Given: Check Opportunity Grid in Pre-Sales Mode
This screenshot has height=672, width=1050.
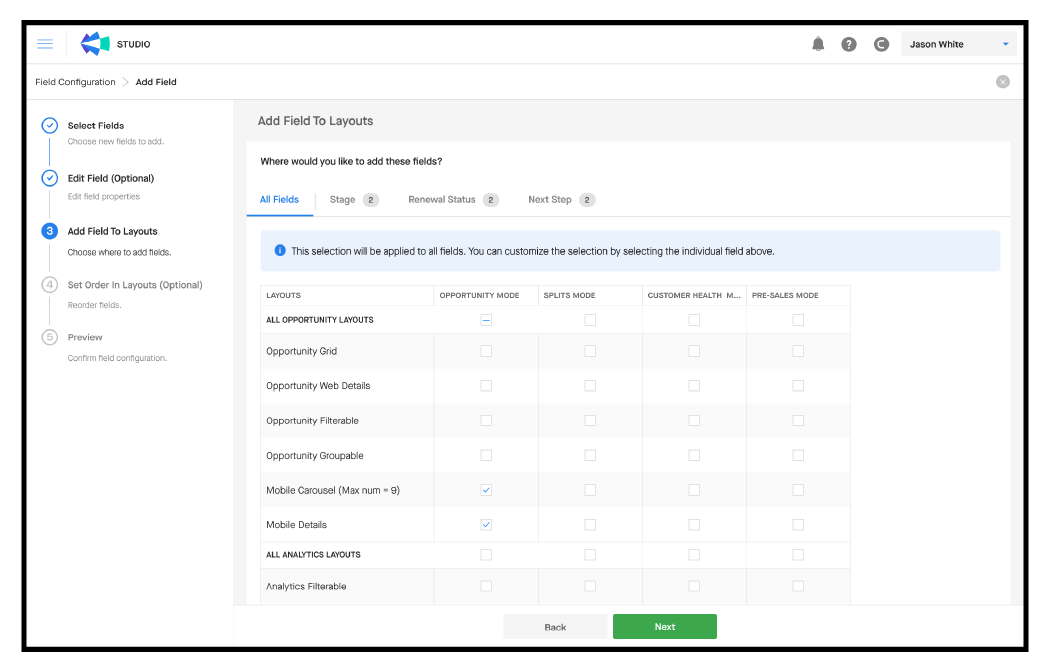Looking at the screenshot, I should (798, 351).
